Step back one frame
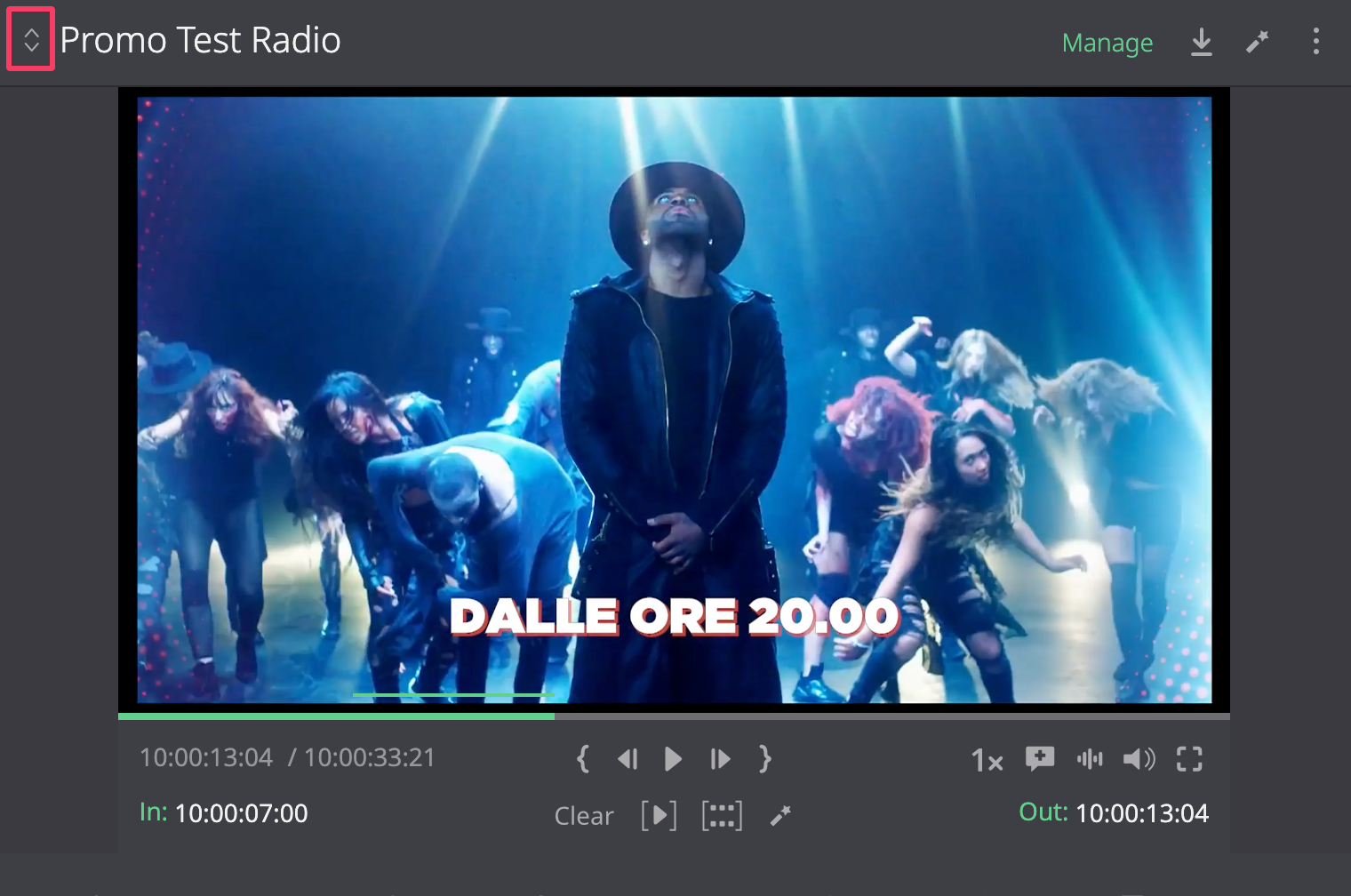This screenshot has height=896, width=1351. (x=628, y=759)
